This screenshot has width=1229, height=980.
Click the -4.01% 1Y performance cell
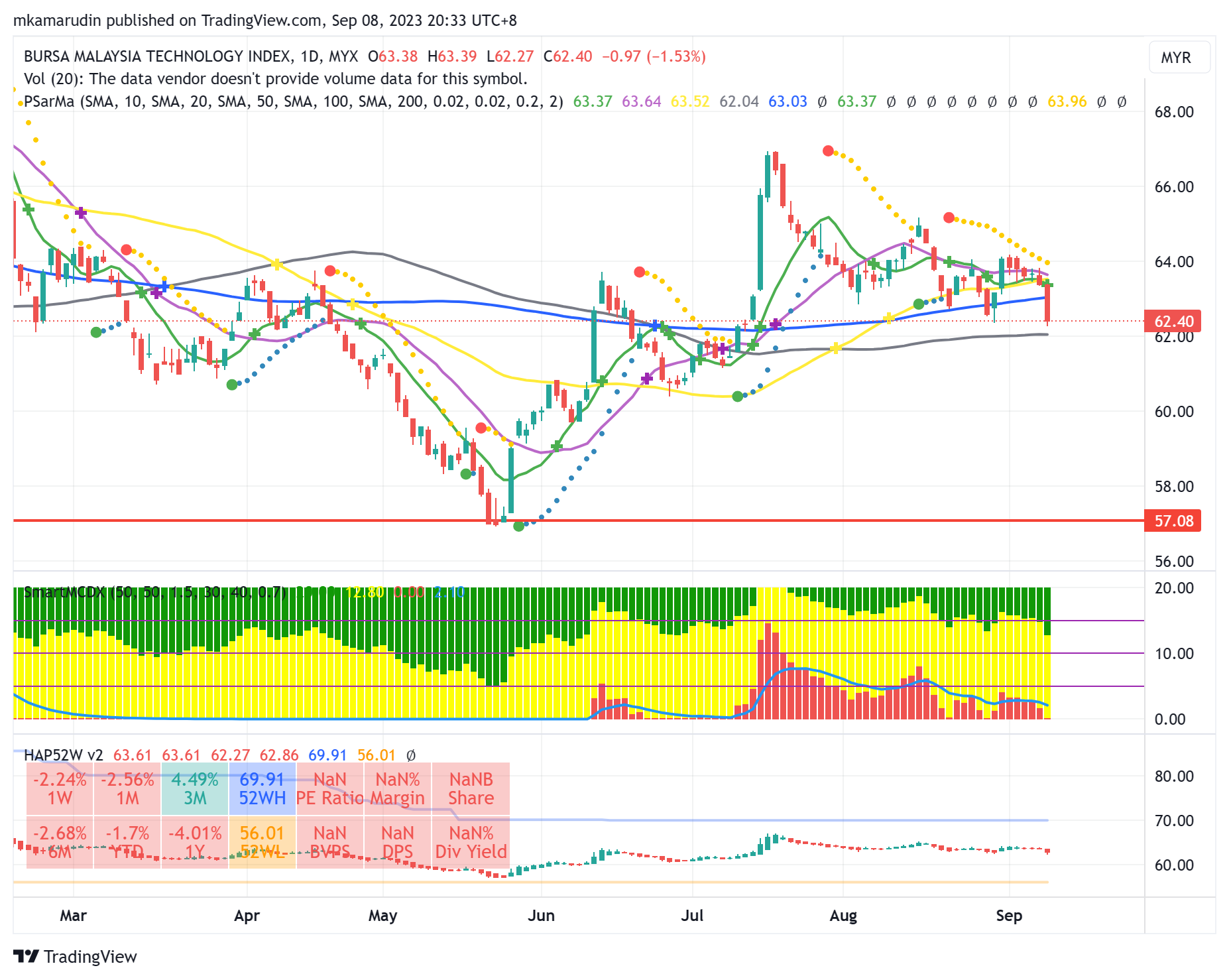point(195,842)
